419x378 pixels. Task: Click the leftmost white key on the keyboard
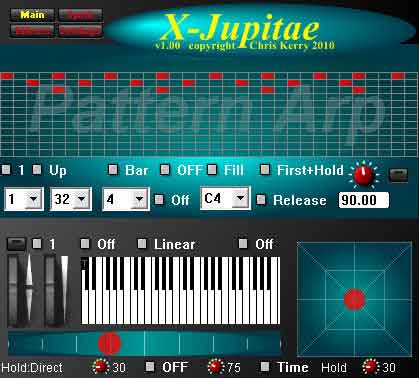pyautogui.click(x=85, y=307)
